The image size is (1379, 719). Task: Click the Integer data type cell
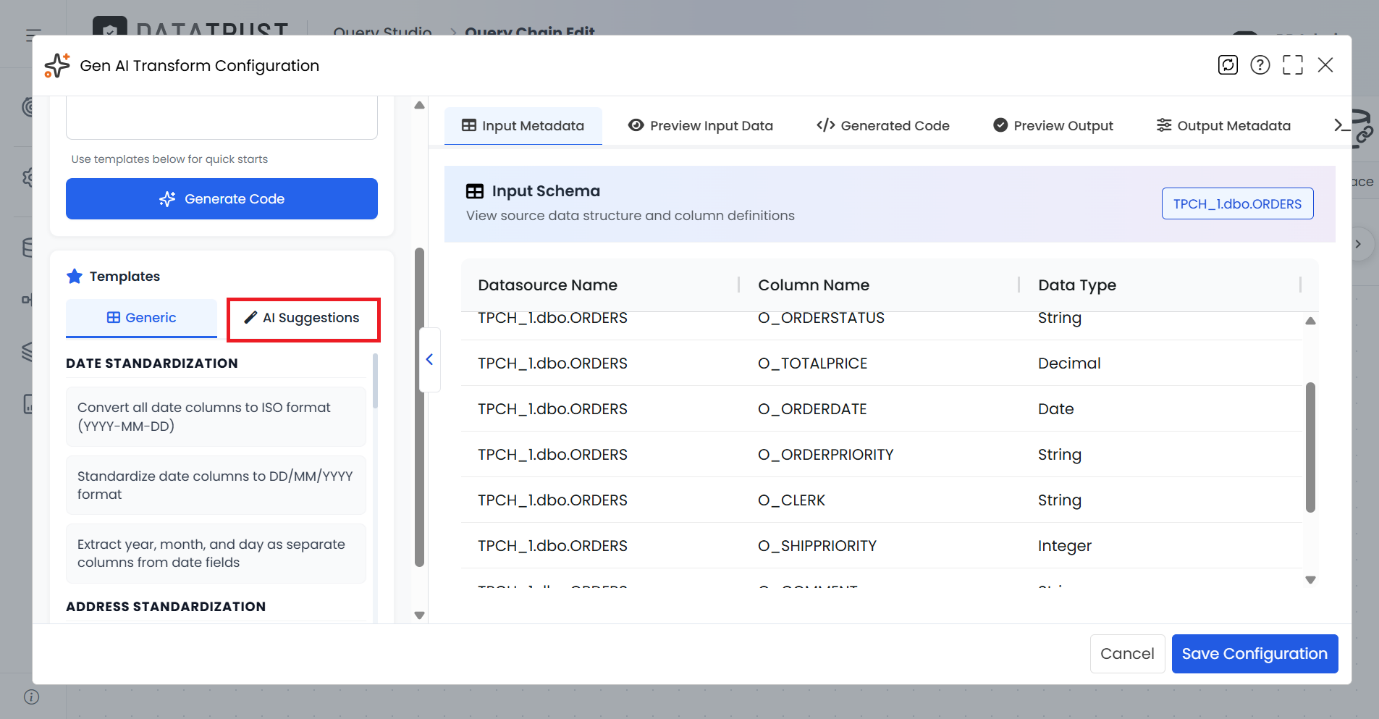(1065, 546)
